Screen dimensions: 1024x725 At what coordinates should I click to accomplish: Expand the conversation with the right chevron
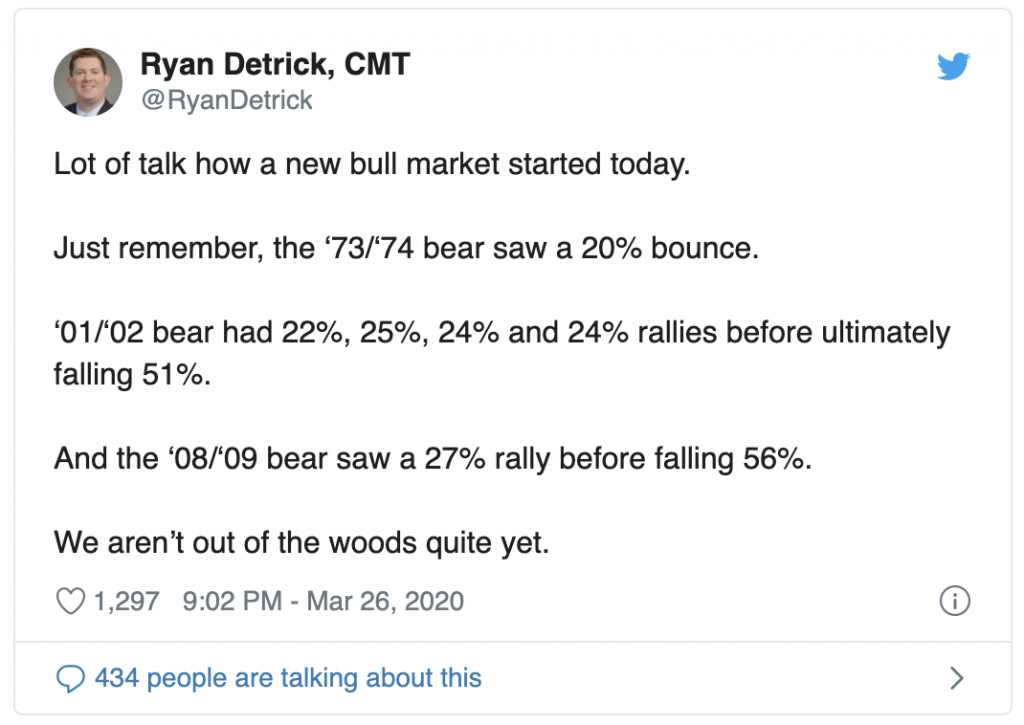(956, 679)
